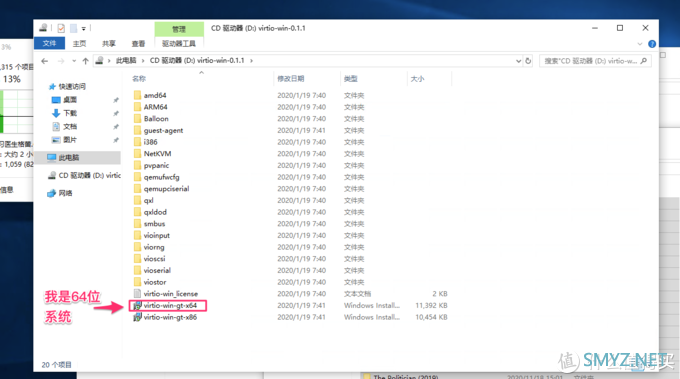The image size is (680, 379).
Task: Select the smbus folder icon
Action: click(137, 224)
